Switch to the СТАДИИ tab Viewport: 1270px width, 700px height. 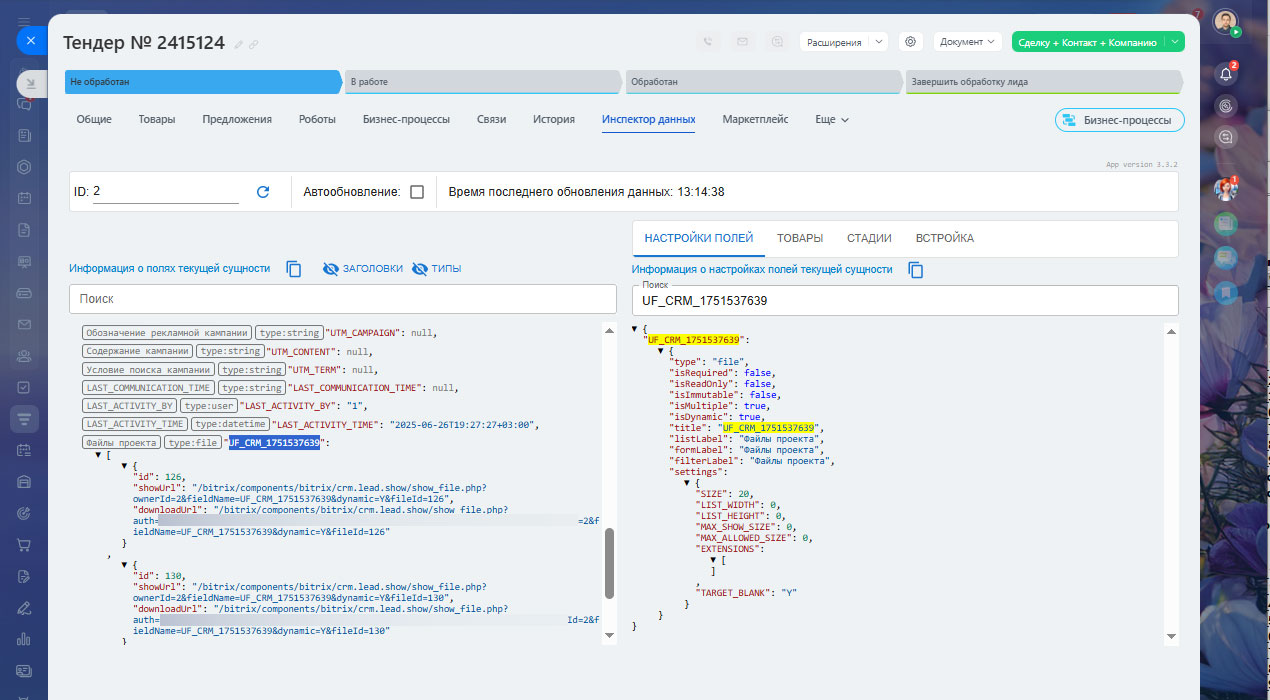[869, 238]
